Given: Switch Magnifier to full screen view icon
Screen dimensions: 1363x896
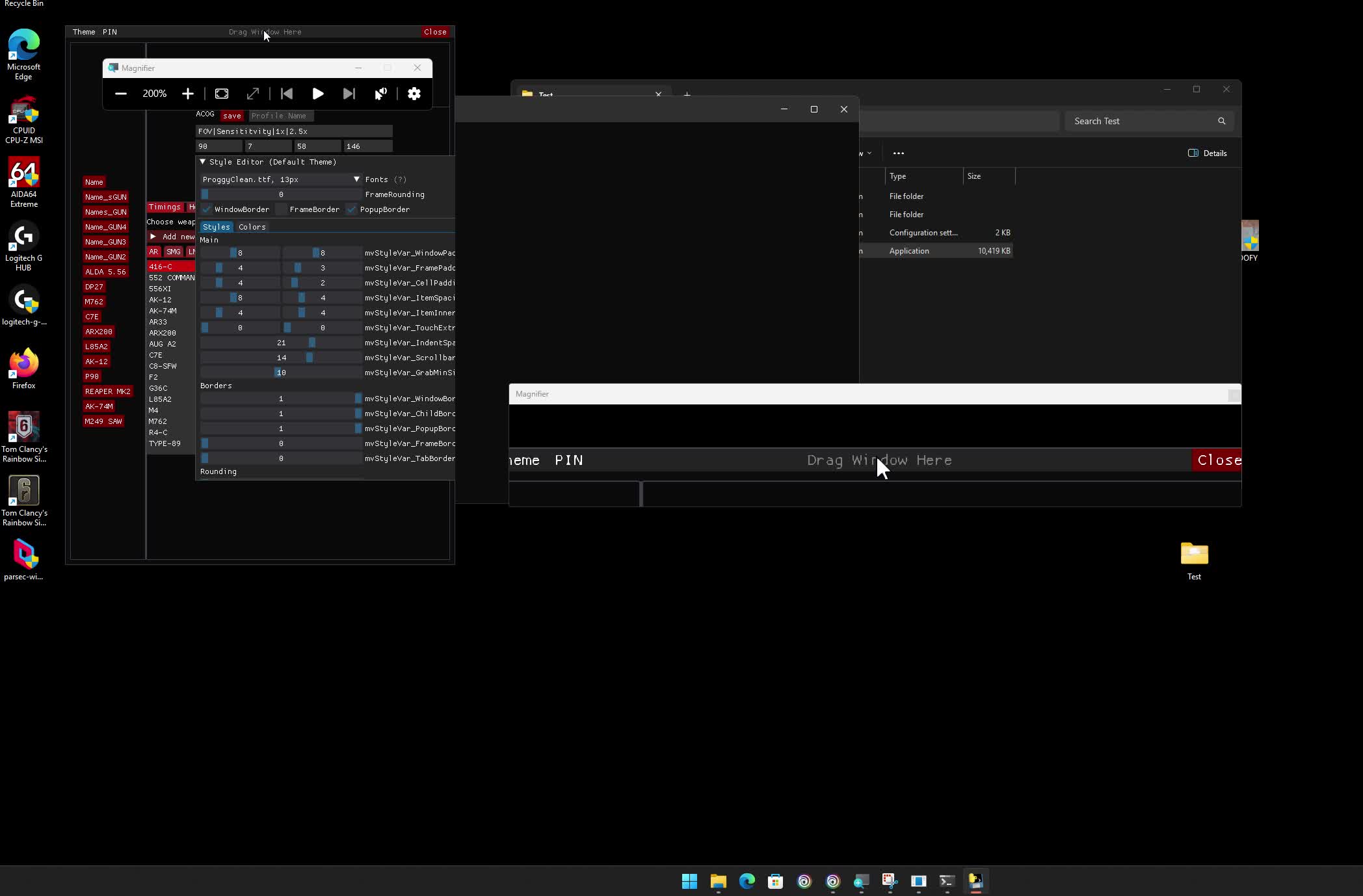Looking at the screenshot, I should (222, 94).
